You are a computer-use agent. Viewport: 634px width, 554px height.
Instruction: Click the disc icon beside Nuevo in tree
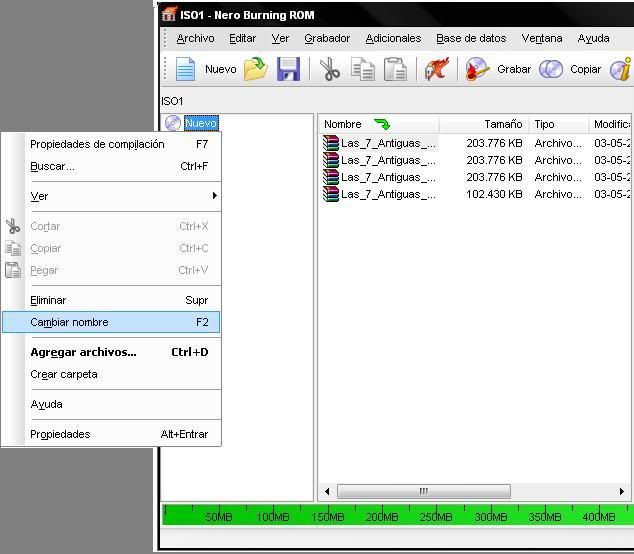[x=173, y=123]
